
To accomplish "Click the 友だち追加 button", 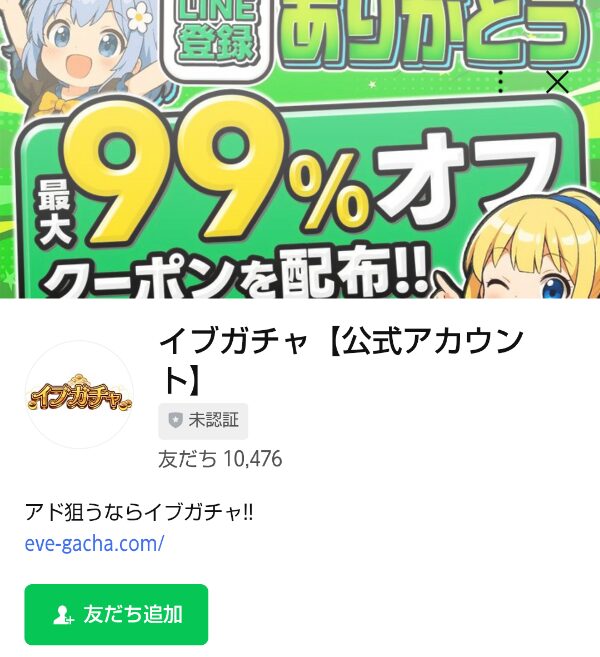I will (116, 615).
